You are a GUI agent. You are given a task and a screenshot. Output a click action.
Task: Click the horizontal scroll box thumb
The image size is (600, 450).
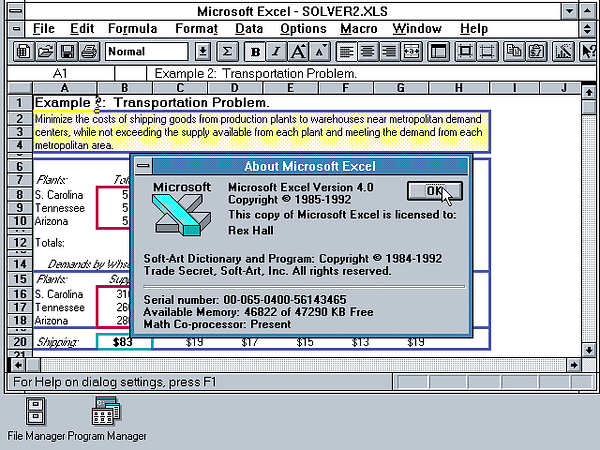click(x=33, y=365)
